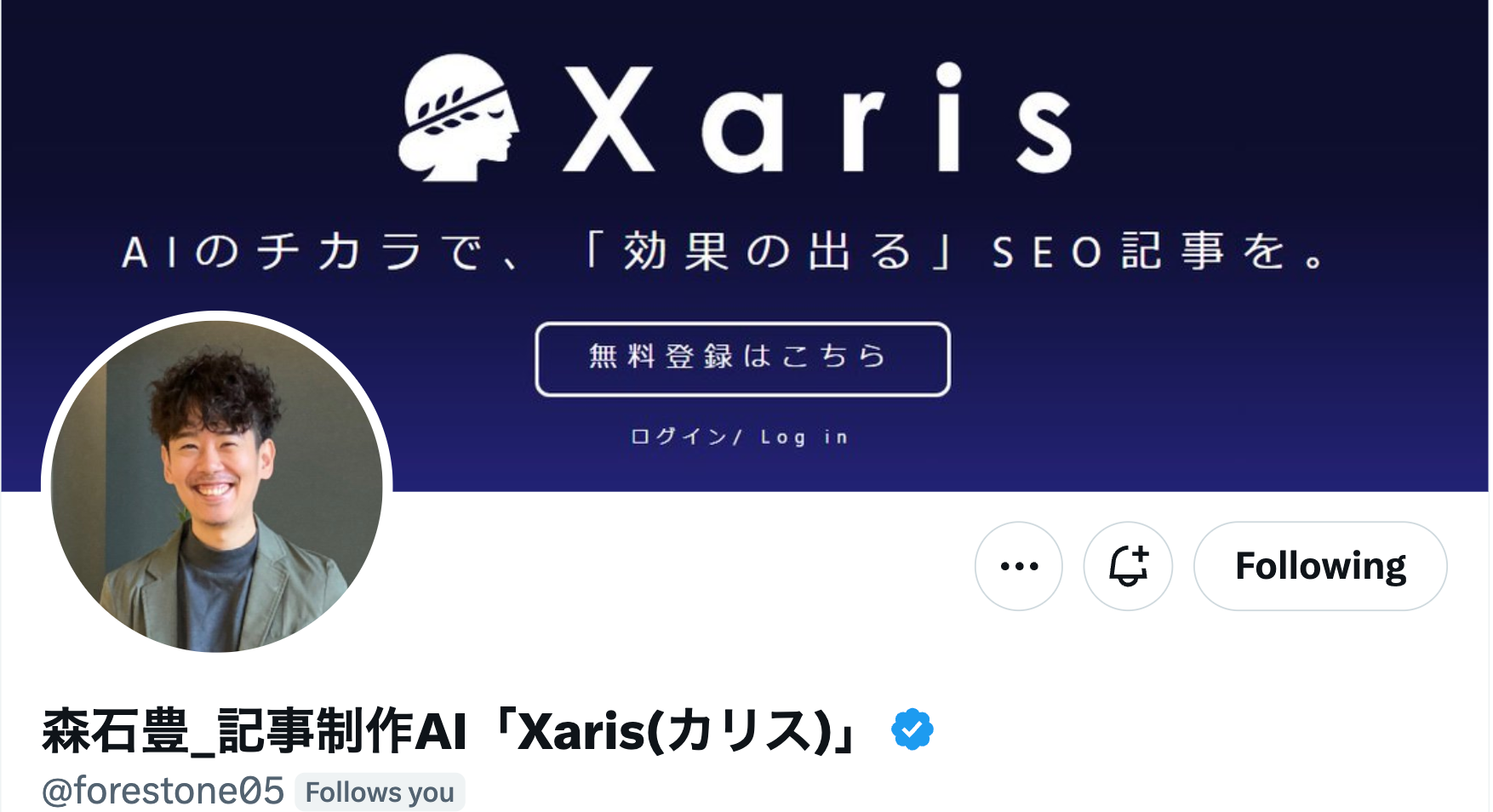The width and height of the screenshot is (1493, 812).
Task: Open the three-dot more options menu
Action: [x=1019, y=566]
